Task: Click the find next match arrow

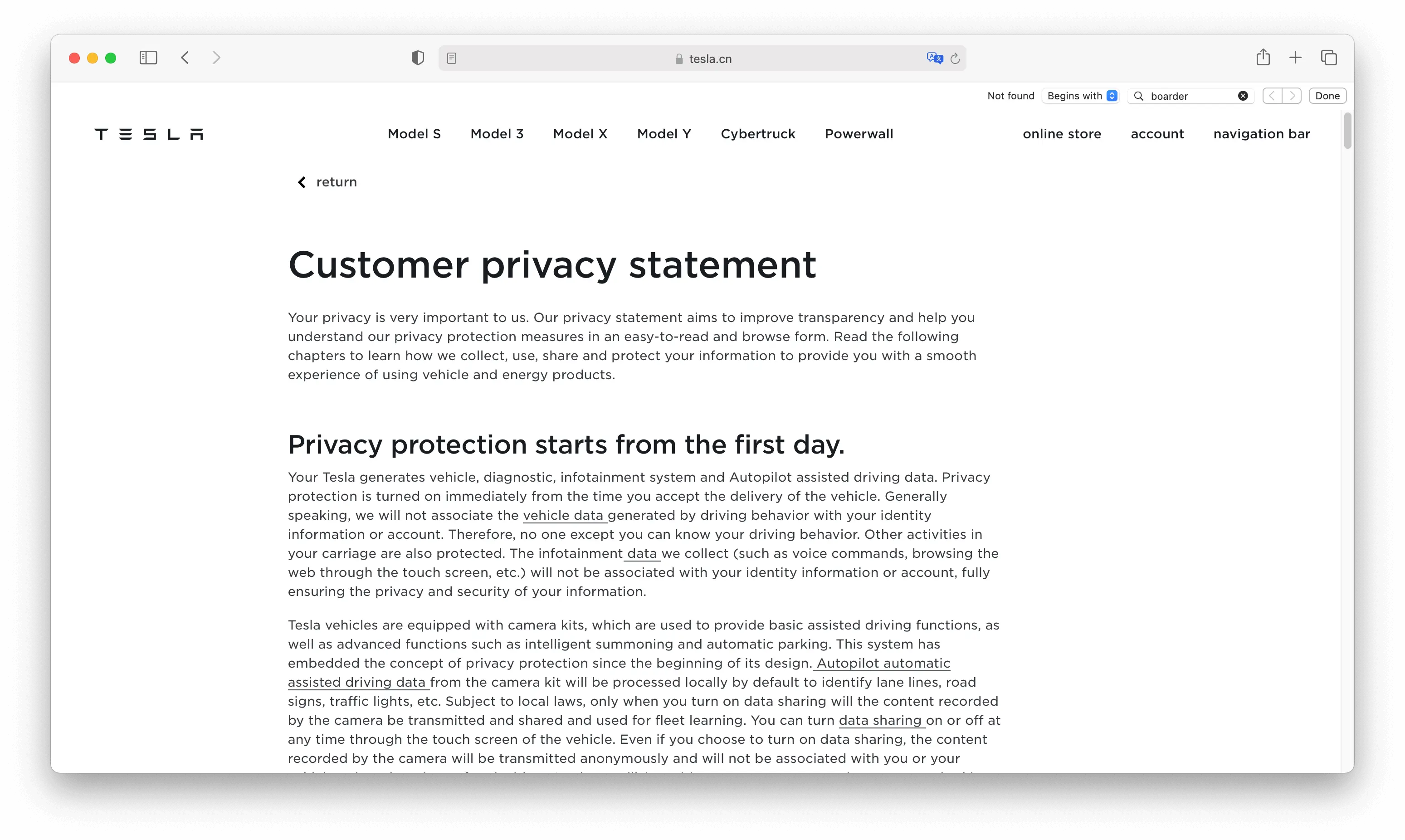Action: pyautogui.click(x=1292, y=96)
